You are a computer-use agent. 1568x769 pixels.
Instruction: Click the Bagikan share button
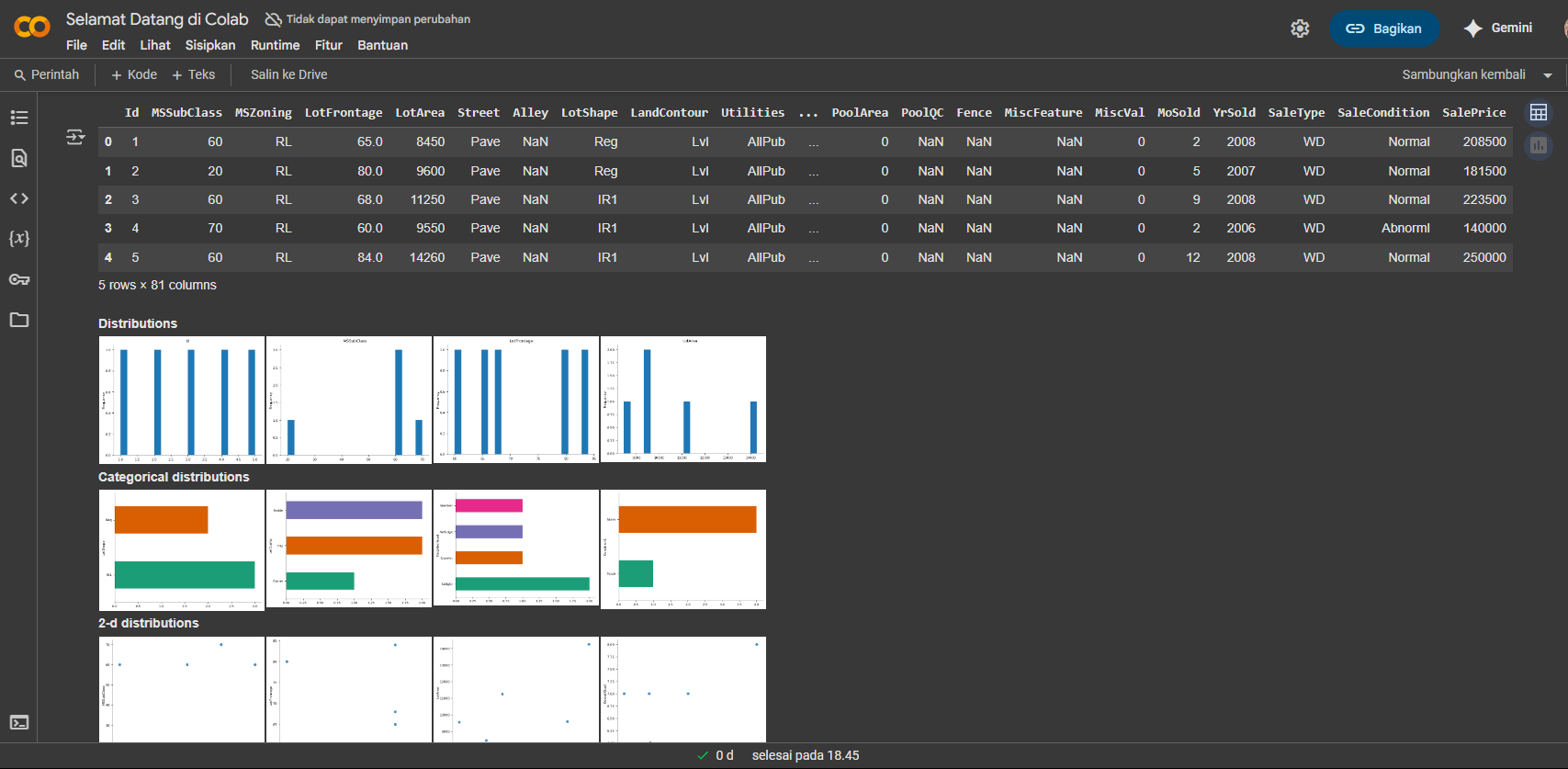(x=1384, y=28)
